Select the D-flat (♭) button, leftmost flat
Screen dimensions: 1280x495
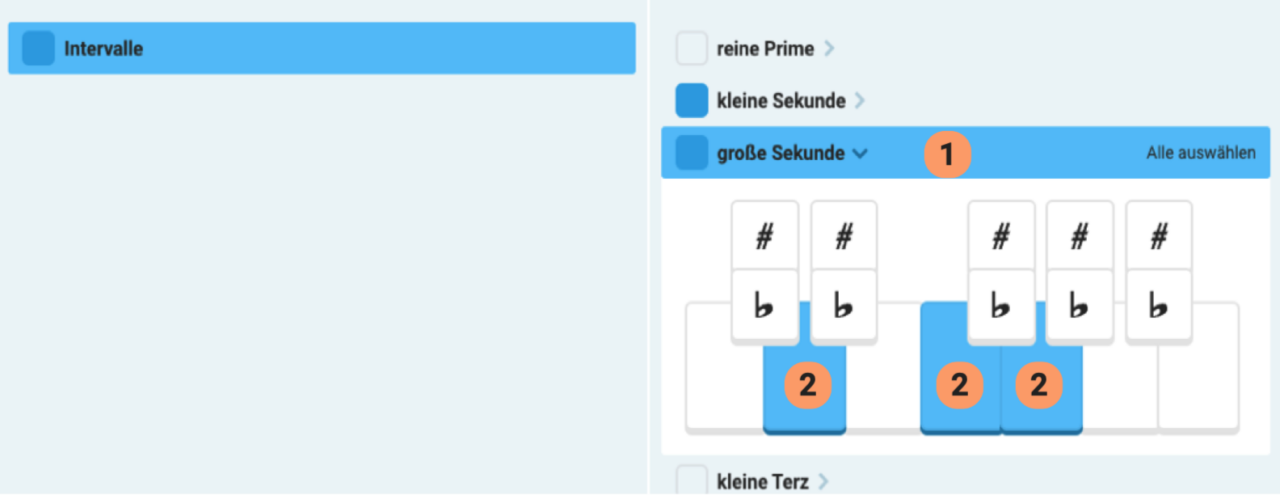tap(765, 306)
